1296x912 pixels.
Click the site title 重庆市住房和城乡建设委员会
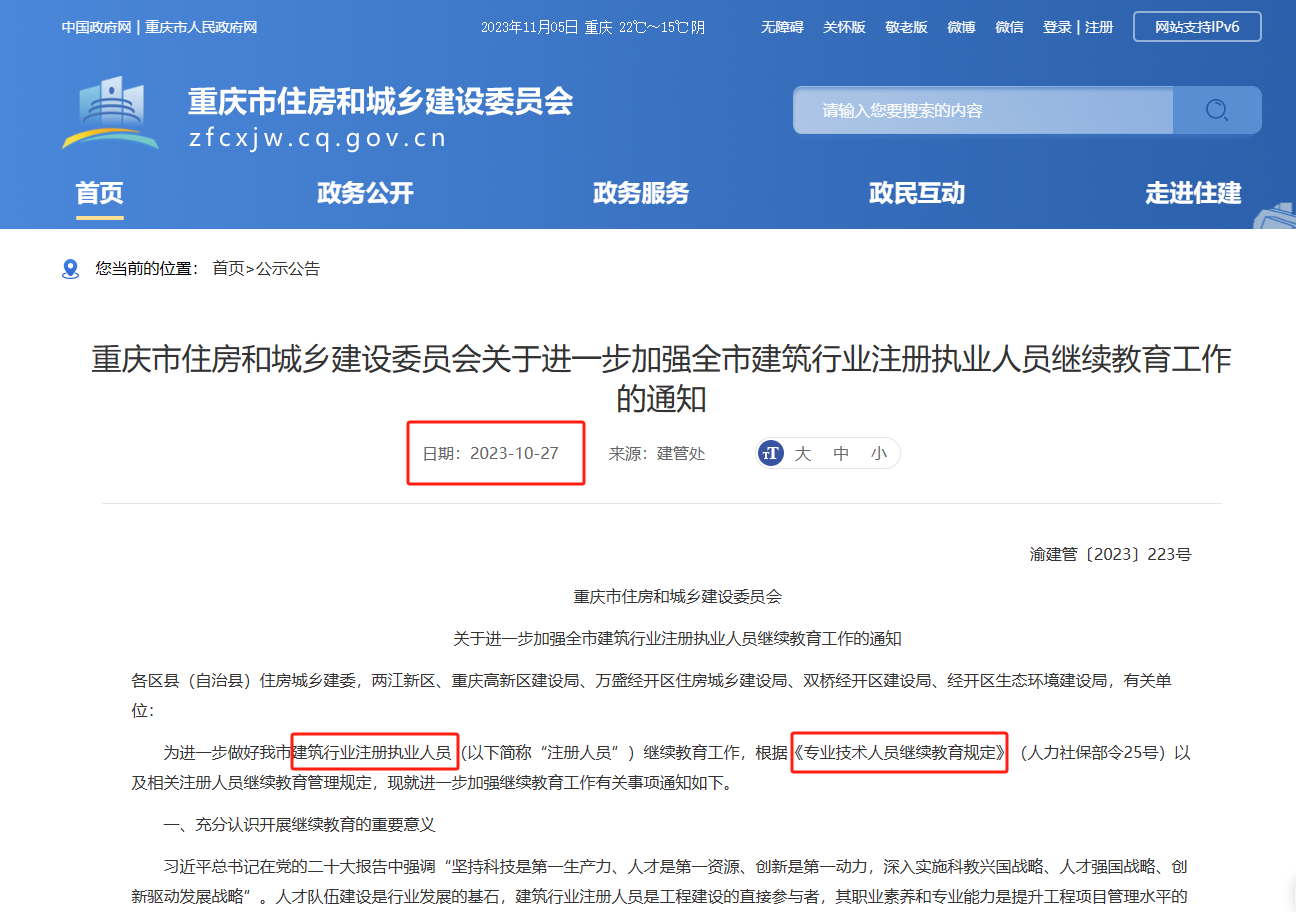point(381,101)
